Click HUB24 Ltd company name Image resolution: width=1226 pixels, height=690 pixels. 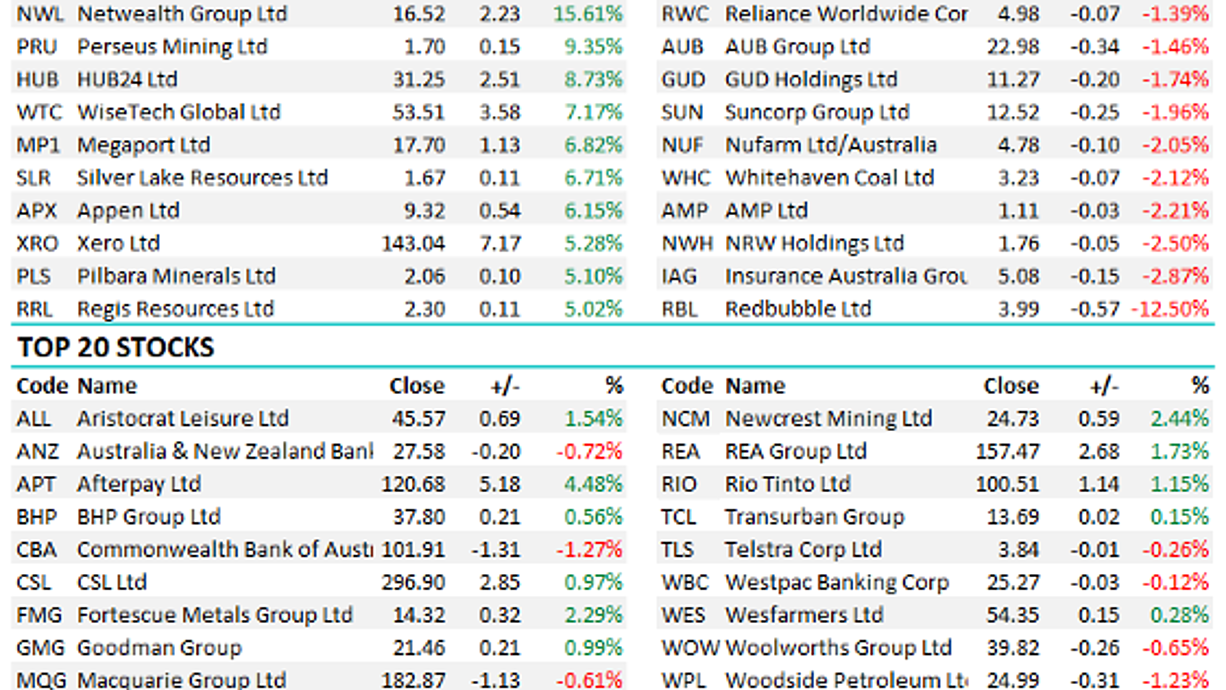pyautogui.click(x=127, y=80)
